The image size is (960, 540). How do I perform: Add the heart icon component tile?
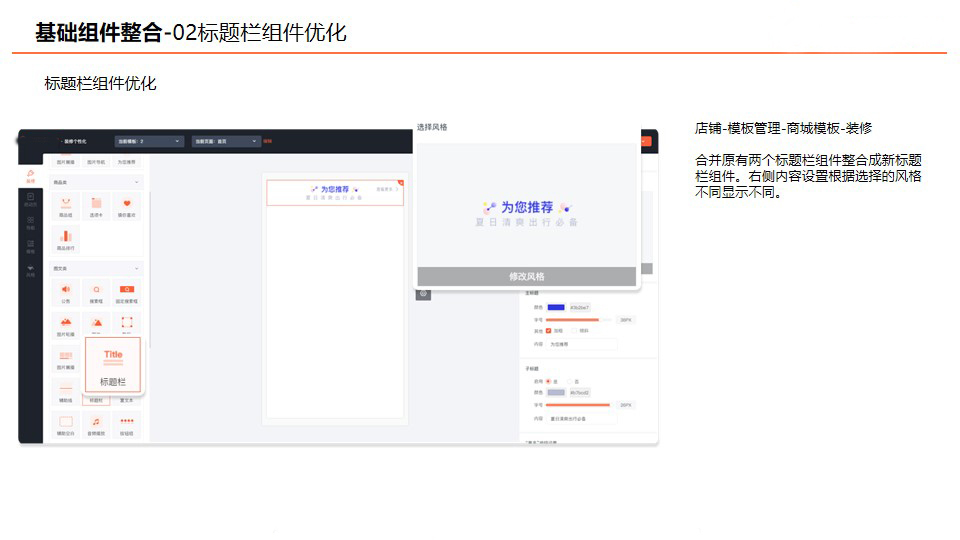(127, 207)
